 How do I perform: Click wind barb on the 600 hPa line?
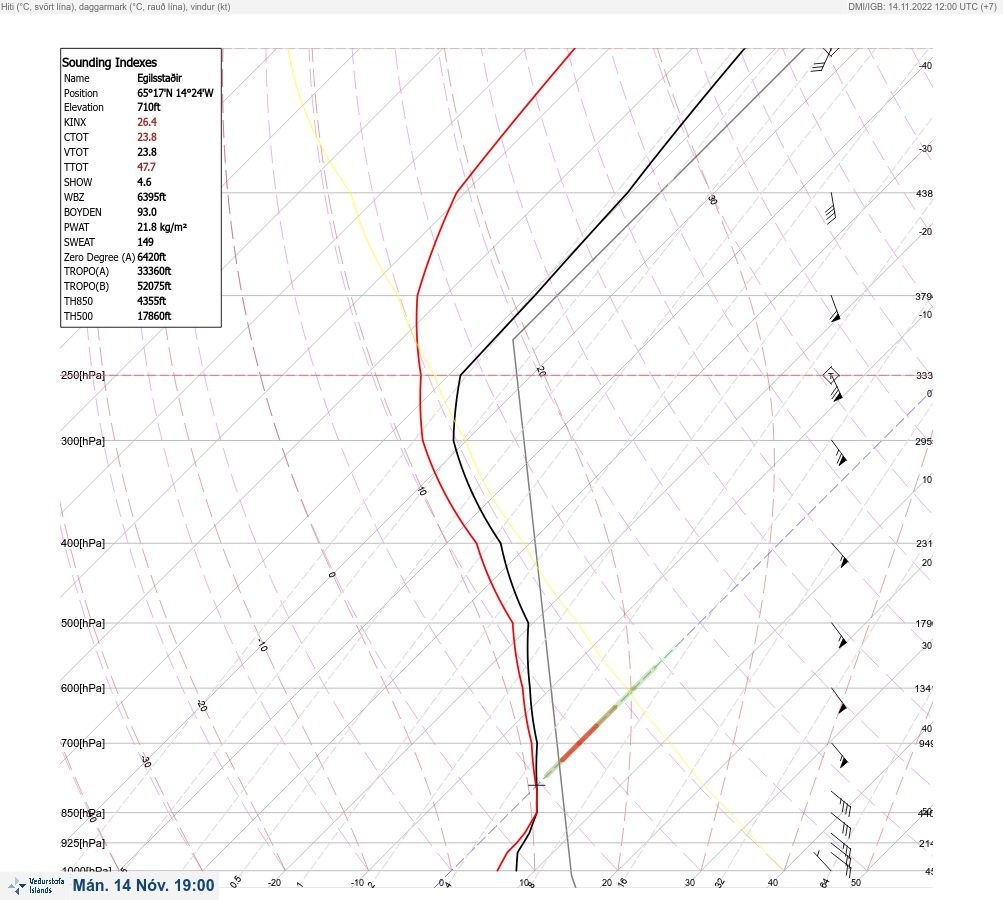click(x=839, y=700)
